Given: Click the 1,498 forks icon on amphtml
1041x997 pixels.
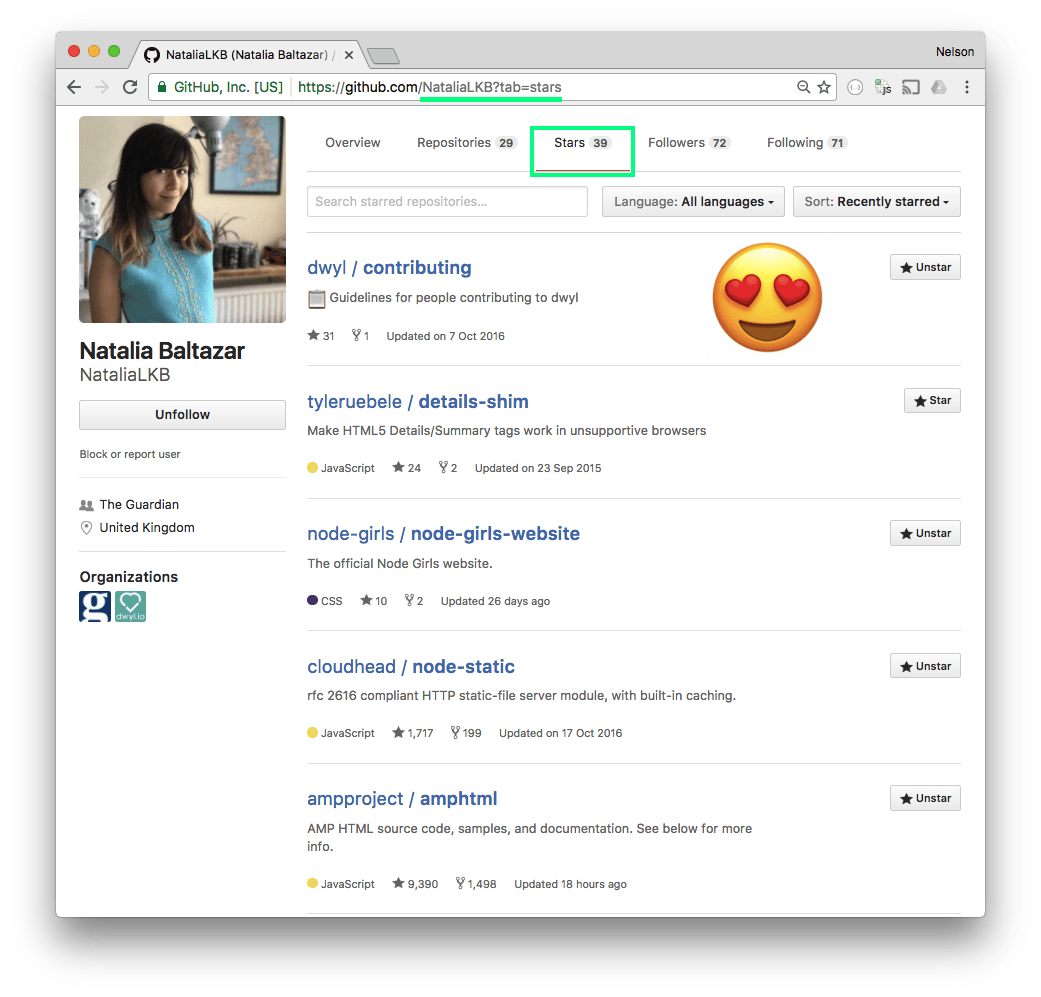Looking at the screenshot, I should point(460,883).
